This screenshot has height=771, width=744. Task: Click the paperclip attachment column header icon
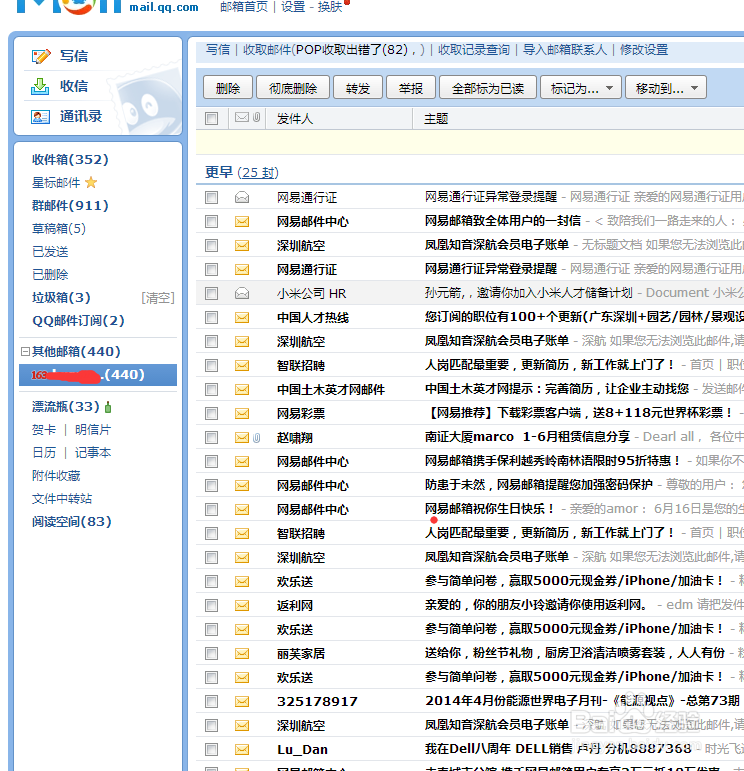(x=256, y=117)
